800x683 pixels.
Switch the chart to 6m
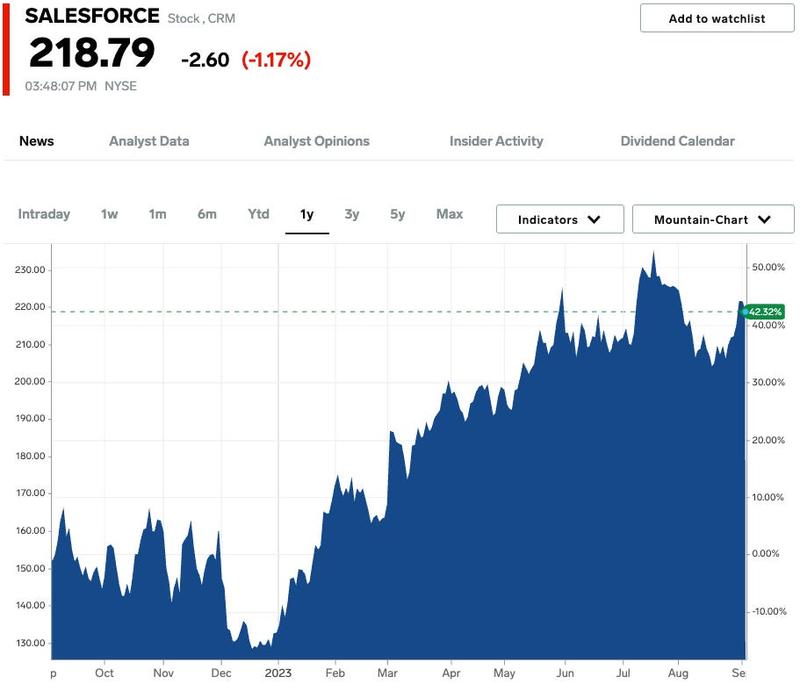coord(207,214)
